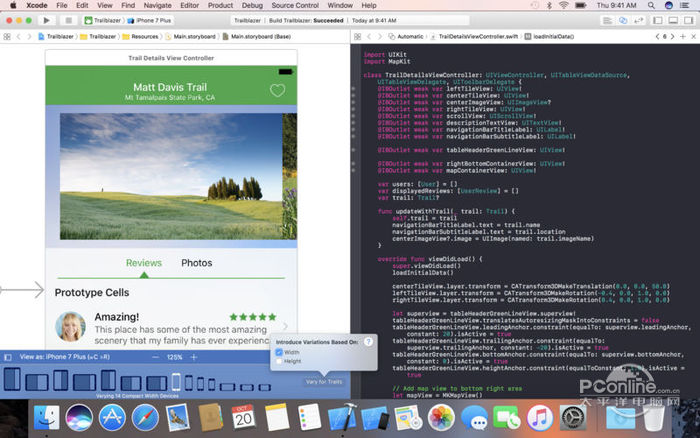Open the help button in variations popover
The height and width of the screenshot is (438, 700).
(x=367, y=342)
